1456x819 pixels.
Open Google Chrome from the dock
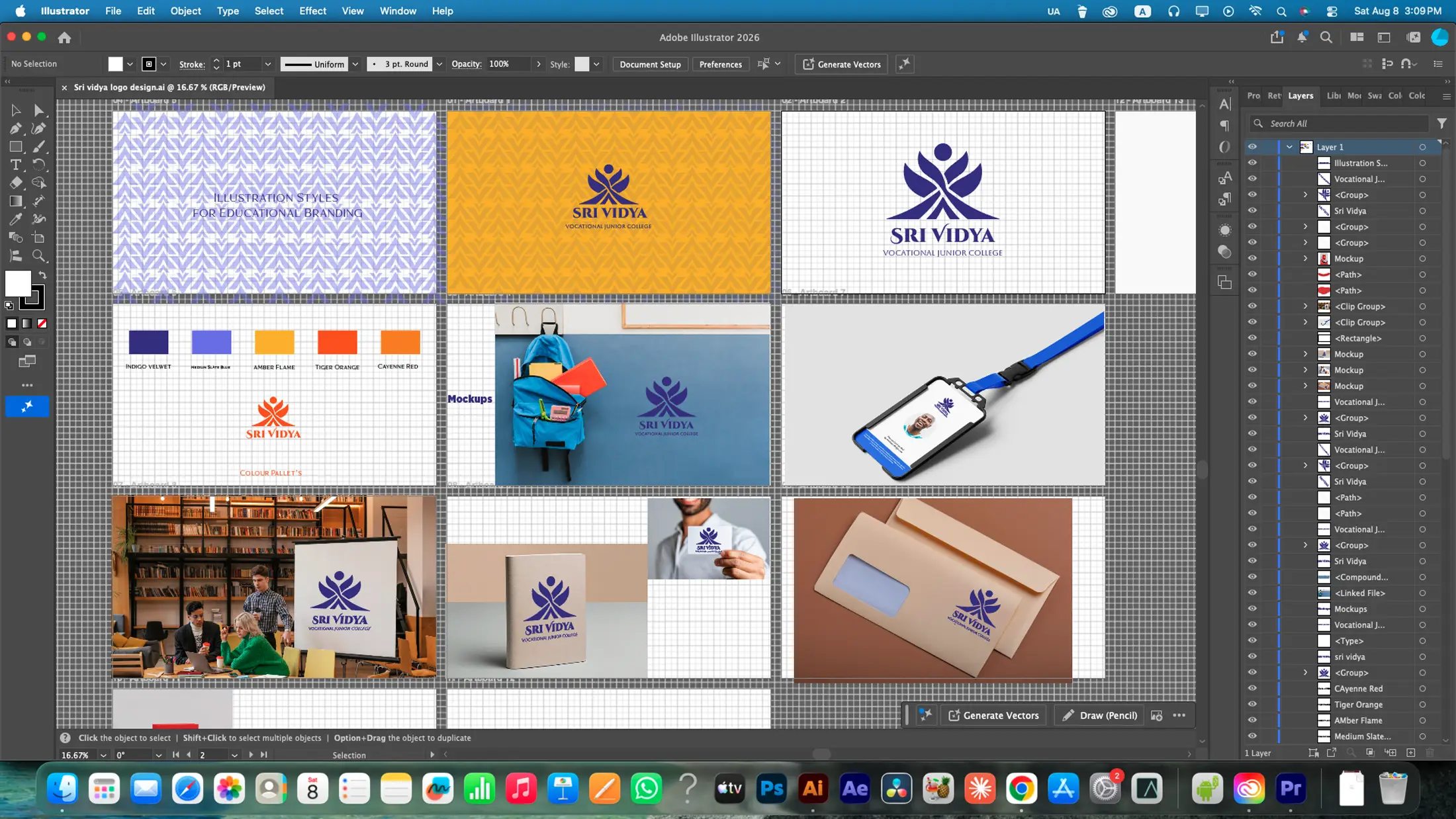click(1022, 789)
